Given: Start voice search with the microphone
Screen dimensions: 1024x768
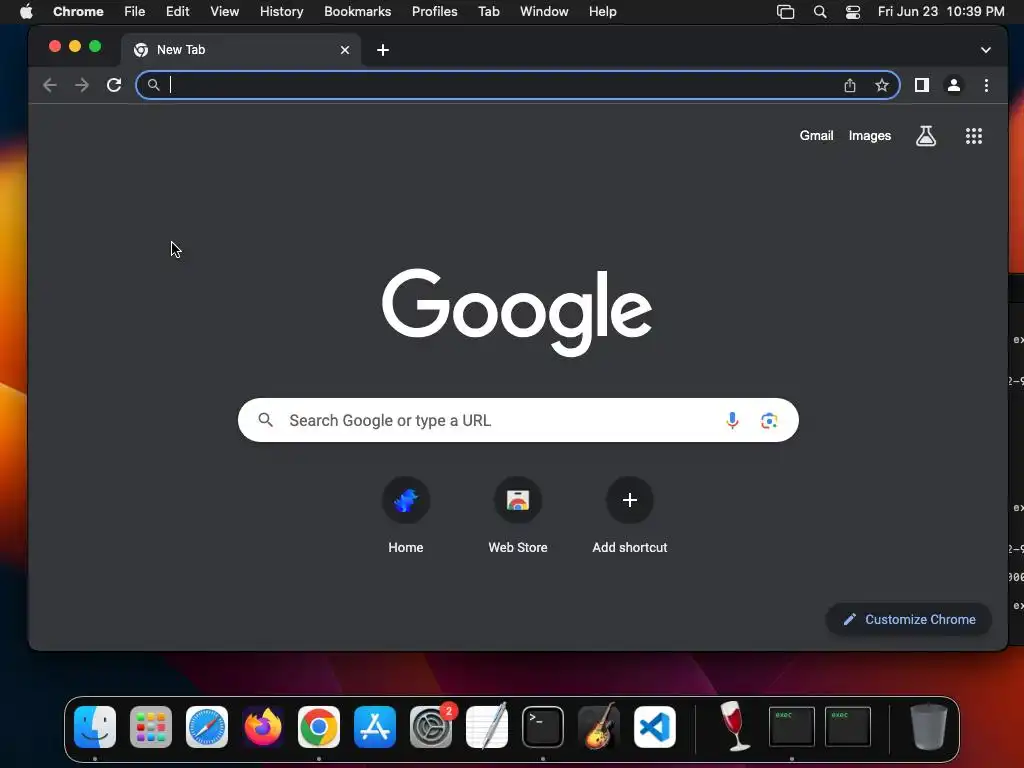Looking at the screenshot, I should tap(732, 420).
